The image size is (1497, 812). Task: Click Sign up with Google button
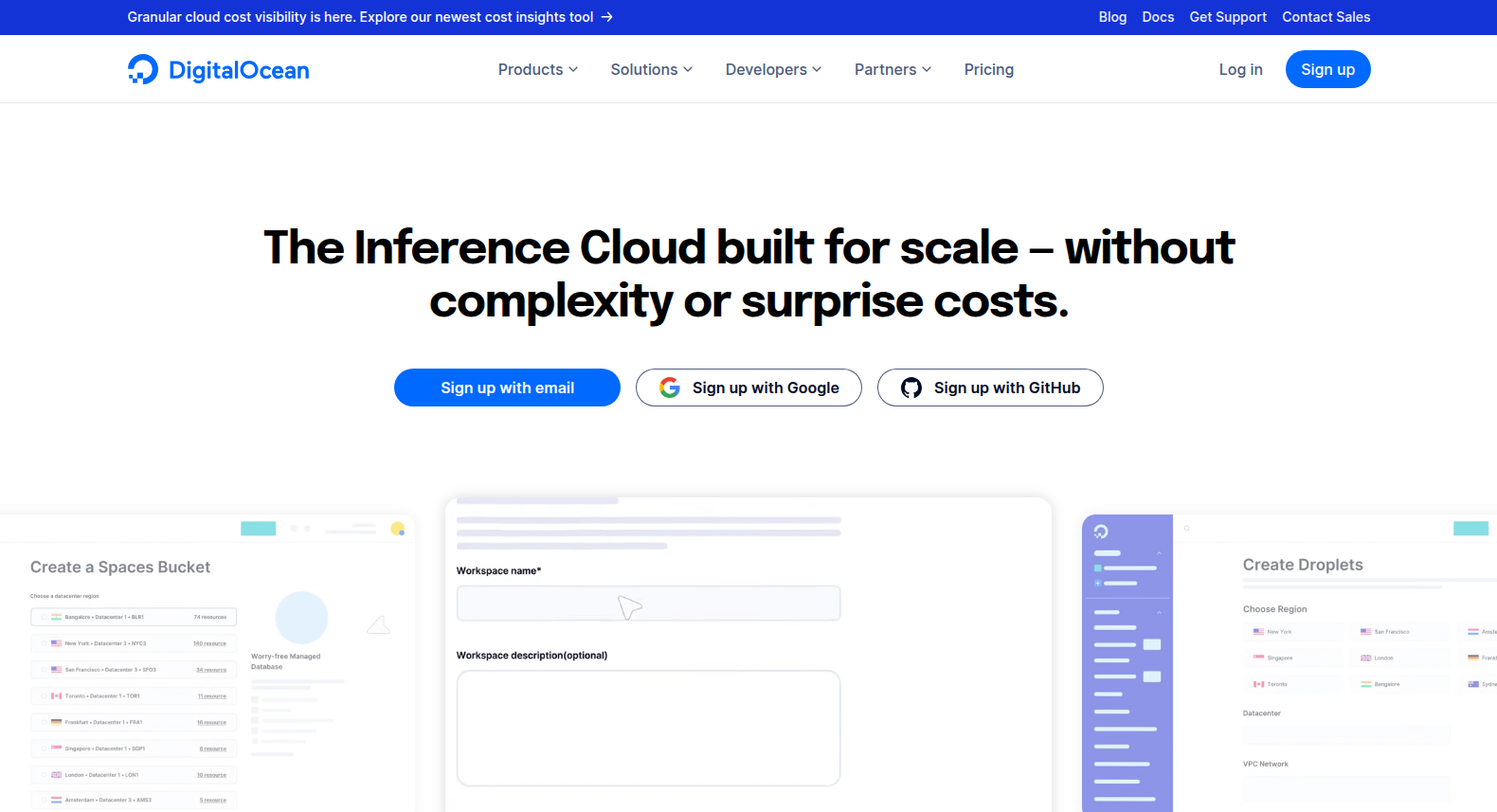click(x=748, y=388)
